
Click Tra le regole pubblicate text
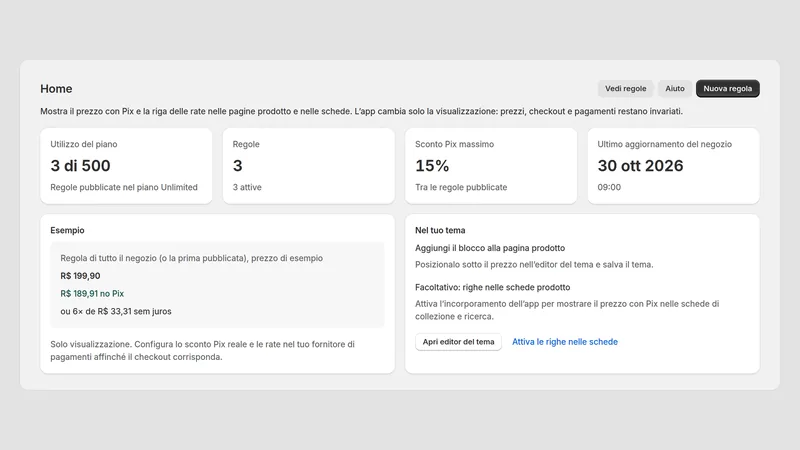[x=461, y=187]
